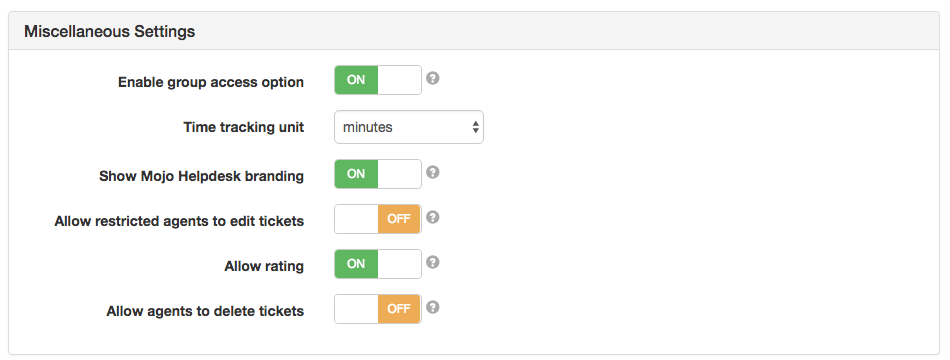
Task: Click the Time tracking unit label
Action: pyautogui.click(x=244, y=127)
